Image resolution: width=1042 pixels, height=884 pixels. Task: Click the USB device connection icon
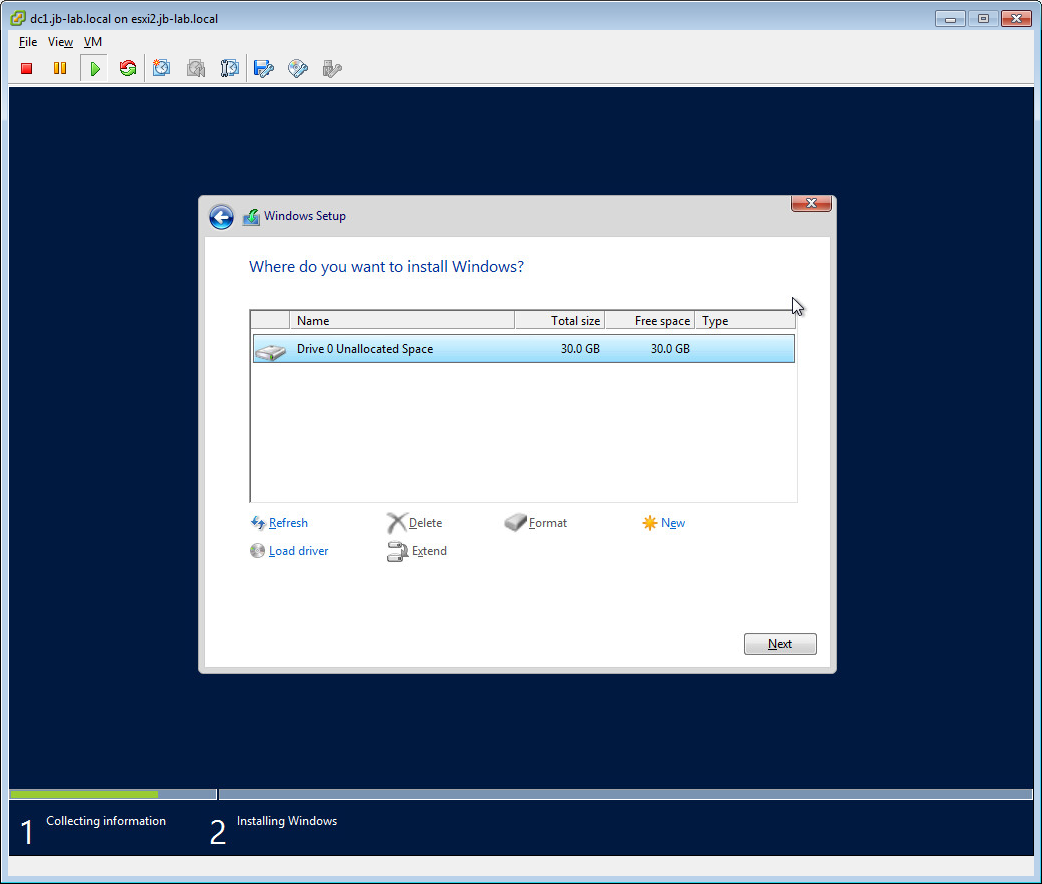(x=332, y=68)
